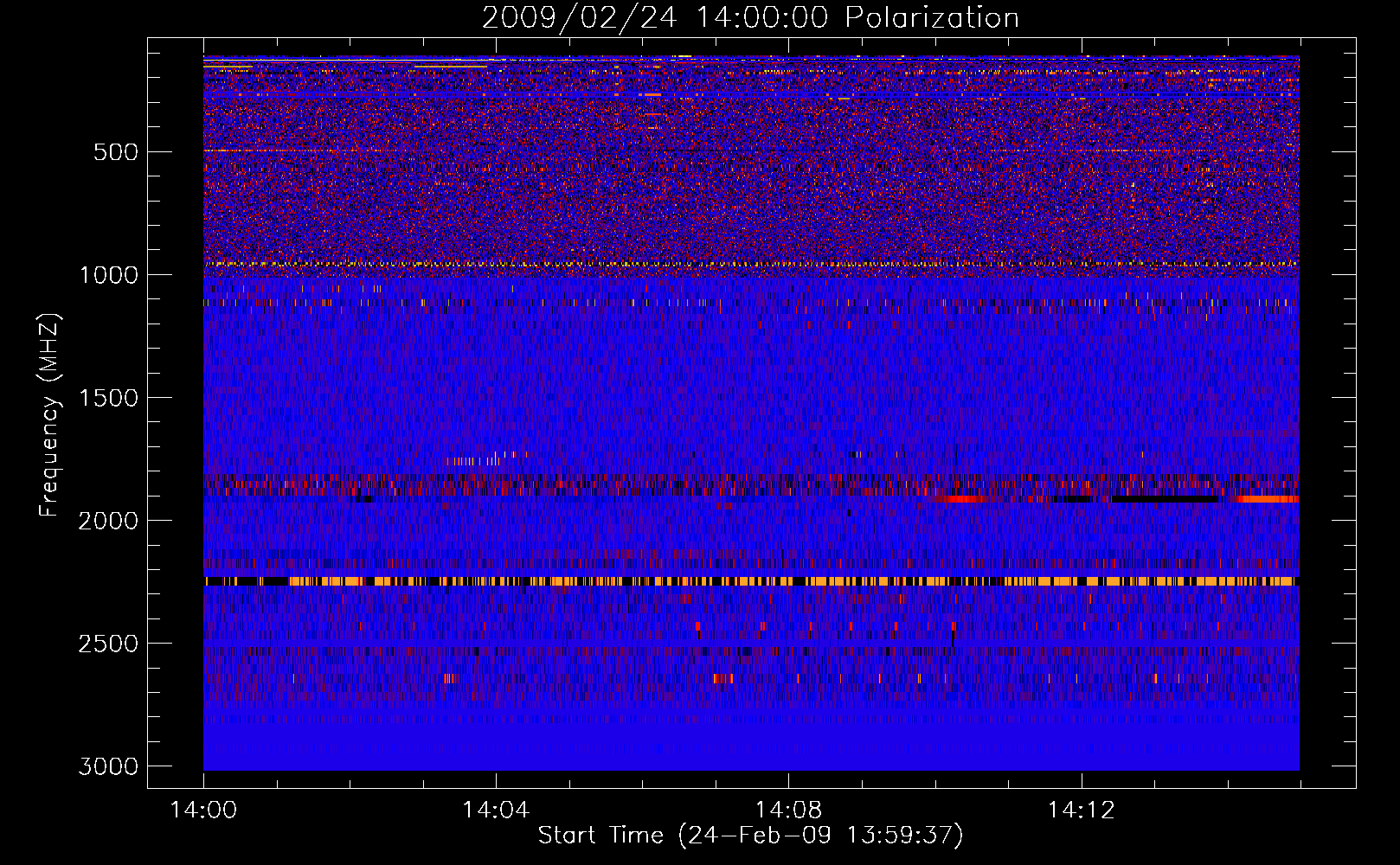Screen dimensions: 1400x865
Task: Click the 'Frequency (MHZ)' axis label
Action: 50,416
